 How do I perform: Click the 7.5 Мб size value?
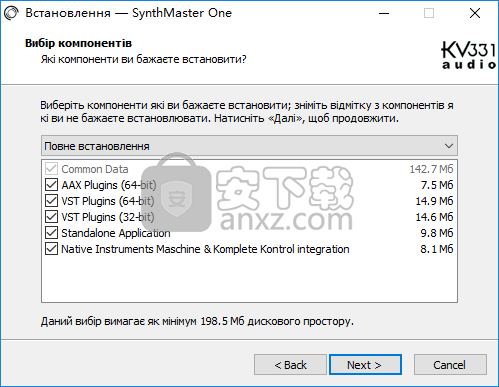[x=437, y=185]
